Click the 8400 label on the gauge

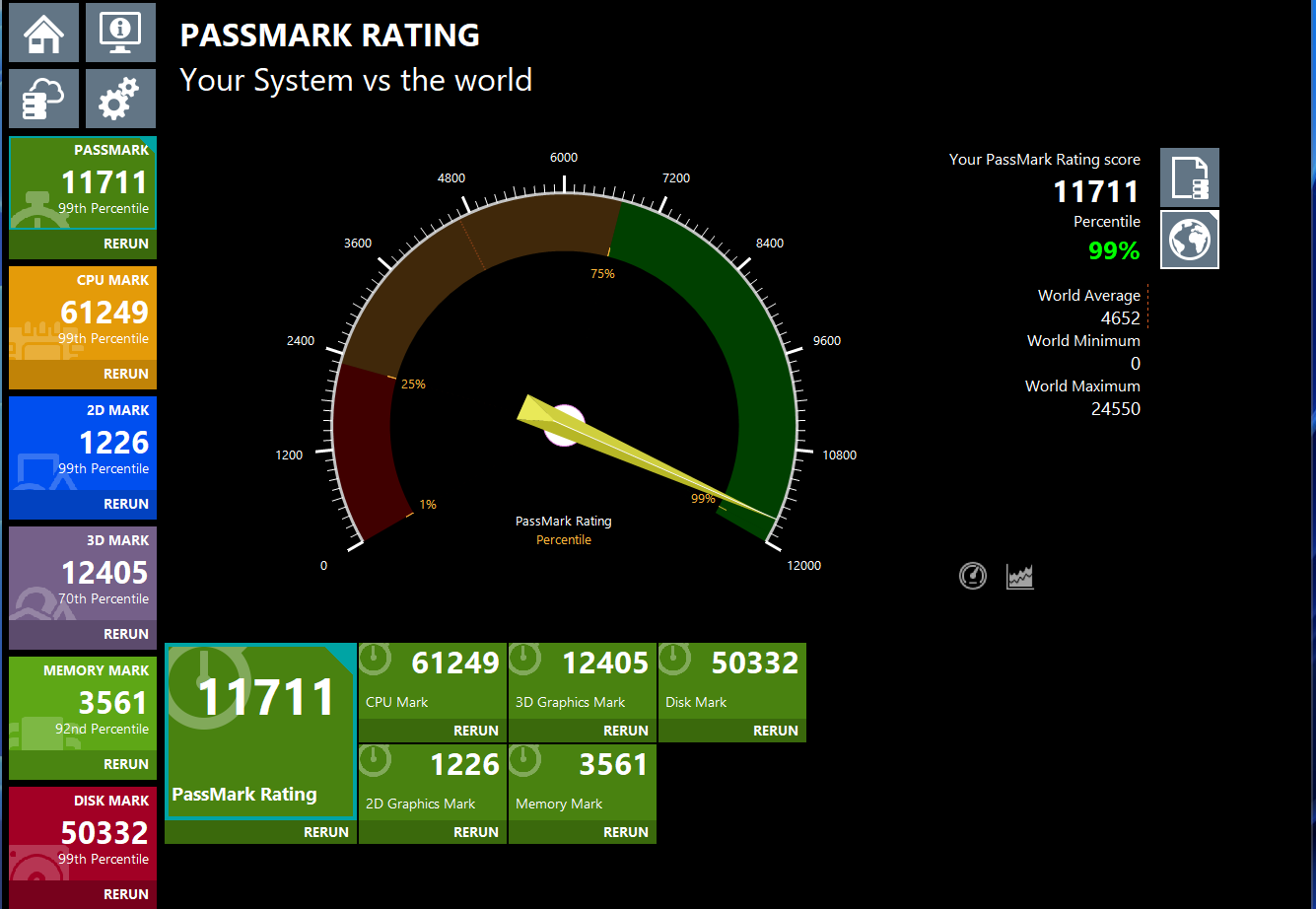770,244
